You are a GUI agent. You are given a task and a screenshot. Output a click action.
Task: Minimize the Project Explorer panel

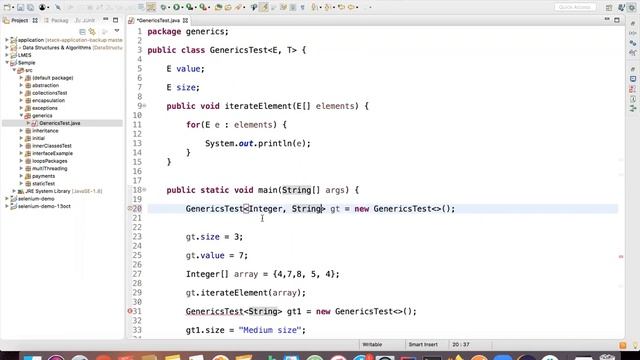tap(106, 20)
